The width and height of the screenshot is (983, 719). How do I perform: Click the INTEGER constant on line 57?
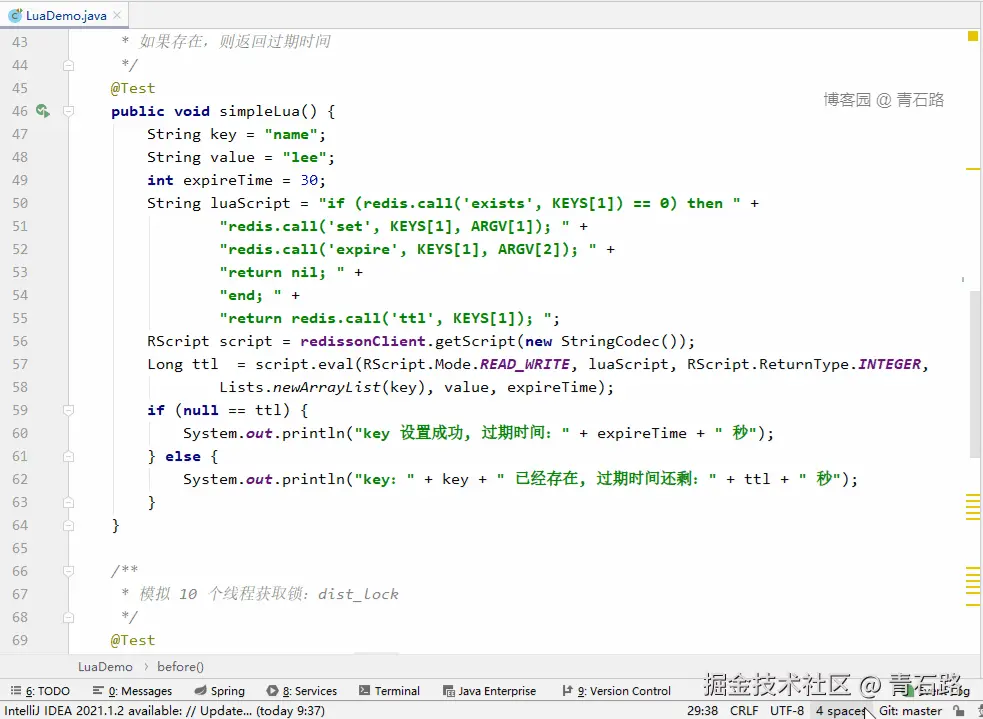(x=890, y=364)
